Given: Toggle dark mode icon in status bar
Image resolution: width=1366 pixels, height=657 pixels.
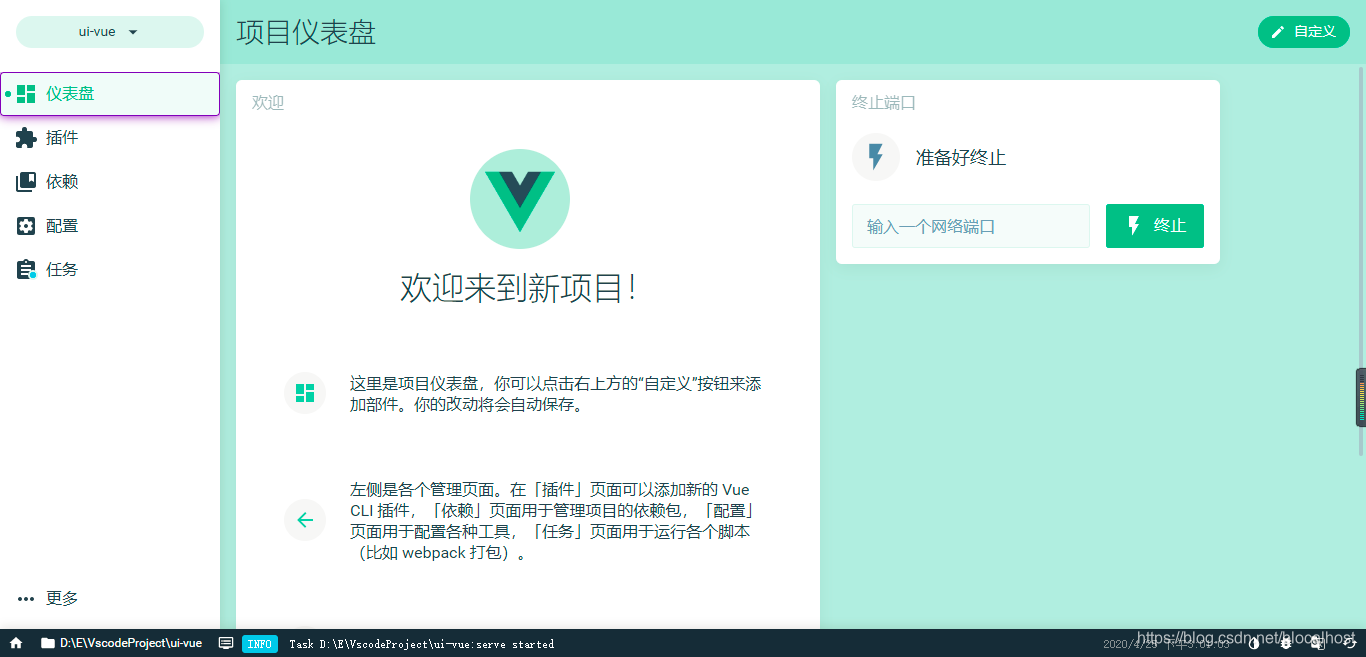Looking at the screenshot, I should [x=1254, y=643].
